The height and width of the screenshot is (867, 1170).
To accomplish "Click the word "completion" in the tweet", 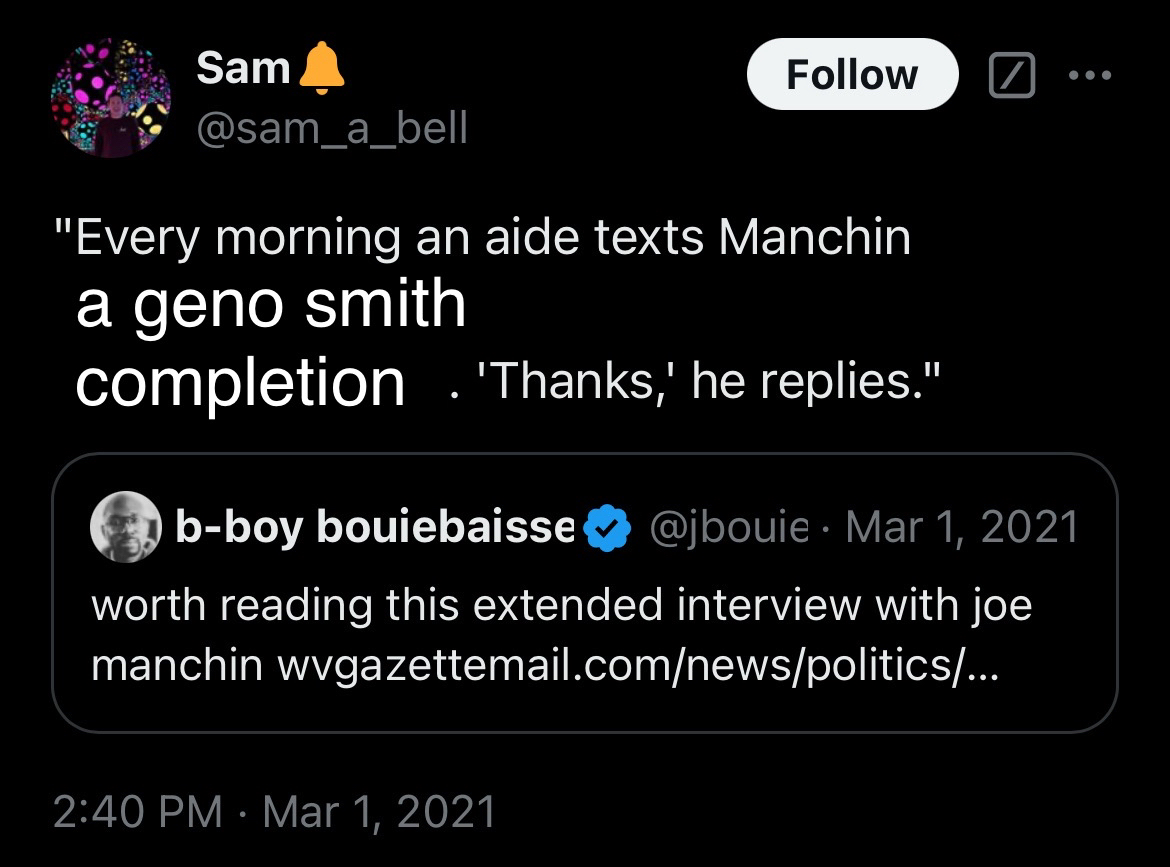I will [x=240, y=381].
